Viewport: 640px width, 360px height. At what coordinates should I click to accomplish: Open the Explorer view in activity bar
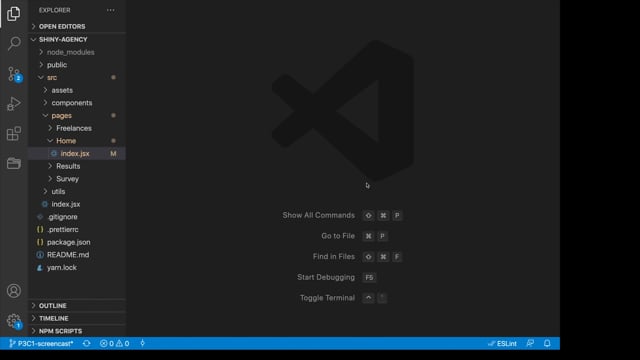pyautogui.click(x=13, y=13)
